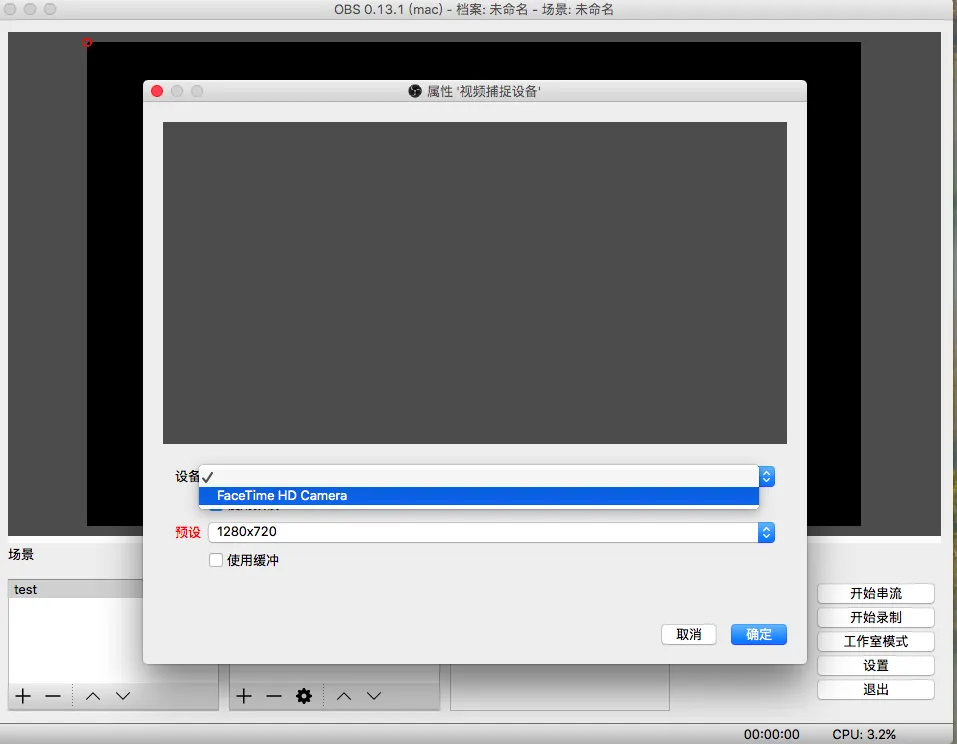The image size is (957, 744).
Task: Add a new source with plus icon
Action: click(x=243, y=696)
